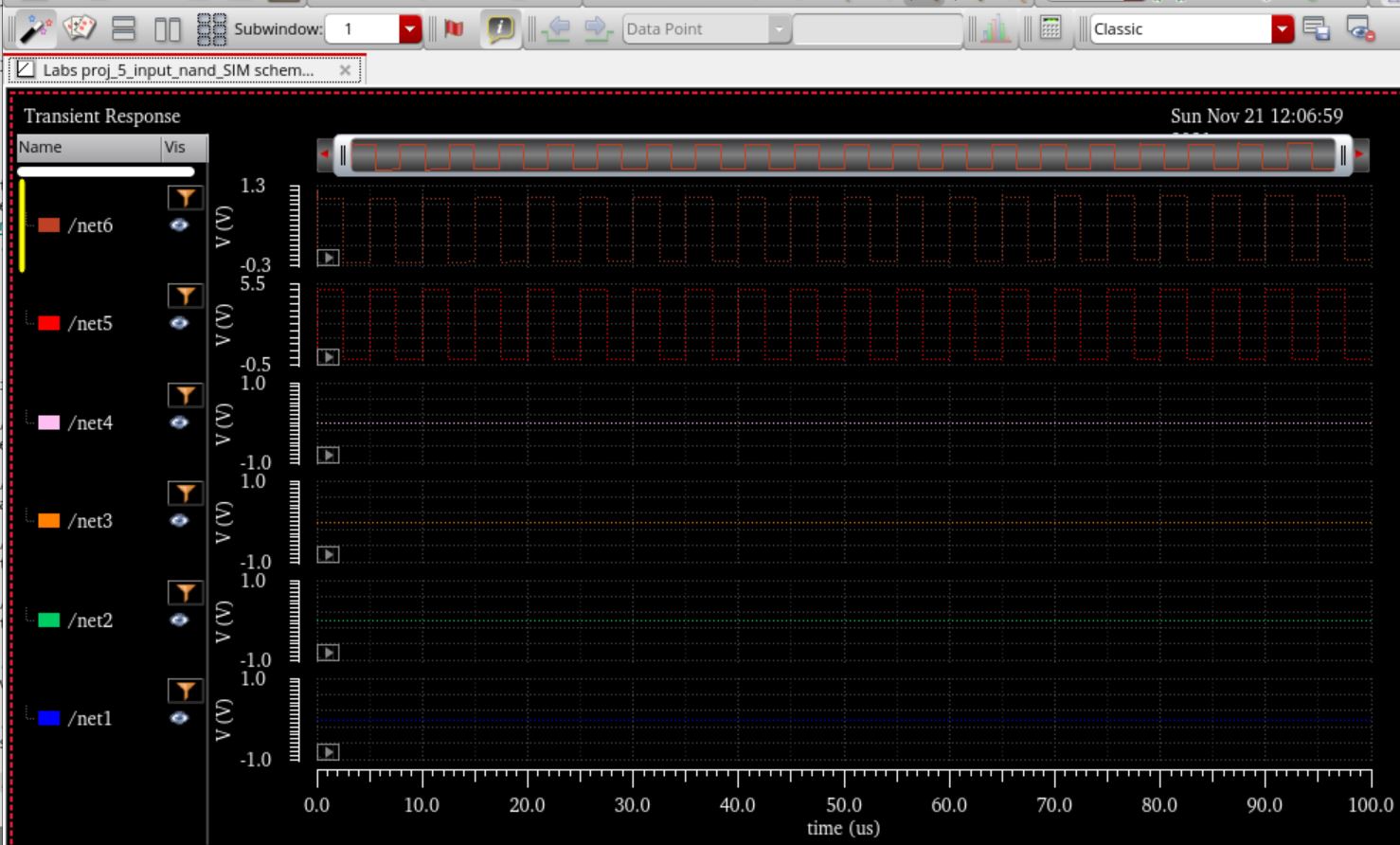Click the play arrow under /net3 axis

pos(328,554)
